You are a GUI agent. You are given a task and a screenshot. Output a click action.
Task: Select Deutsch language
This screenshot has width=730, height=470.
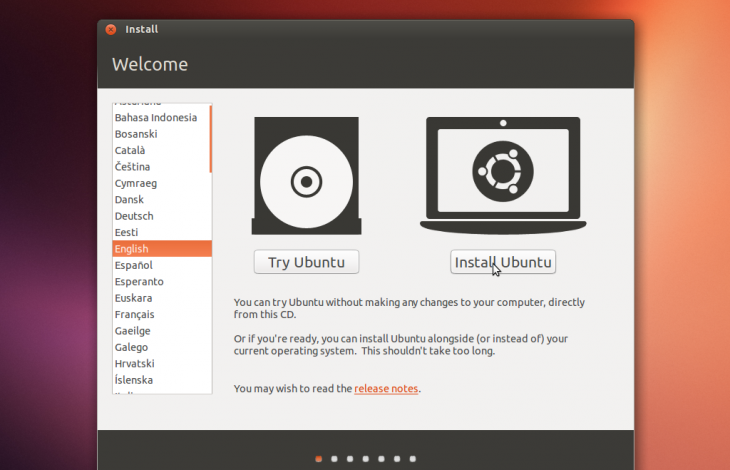[161, 216]
